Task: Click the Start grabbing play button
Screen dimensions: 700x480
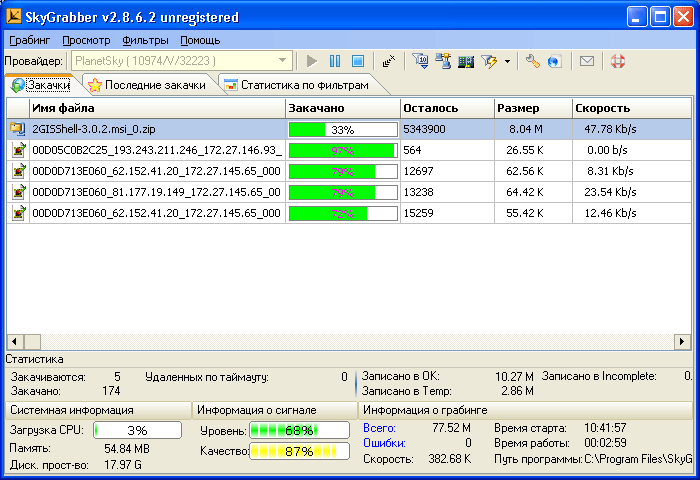Action: pos(312,61)
